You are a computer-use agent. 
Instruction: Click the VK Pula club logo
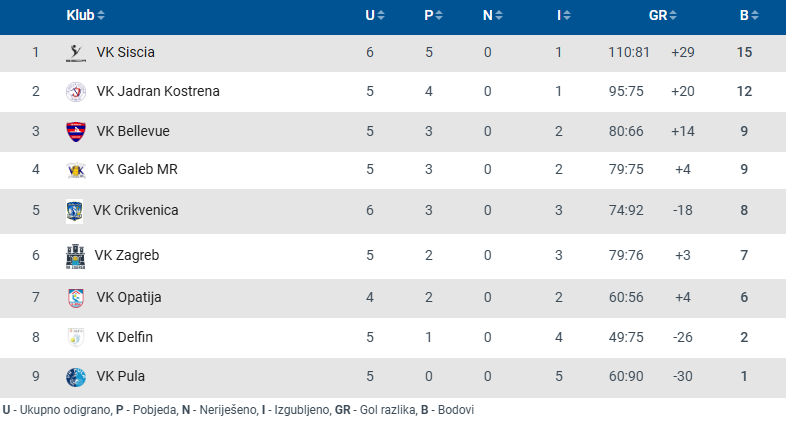(75, 378)
